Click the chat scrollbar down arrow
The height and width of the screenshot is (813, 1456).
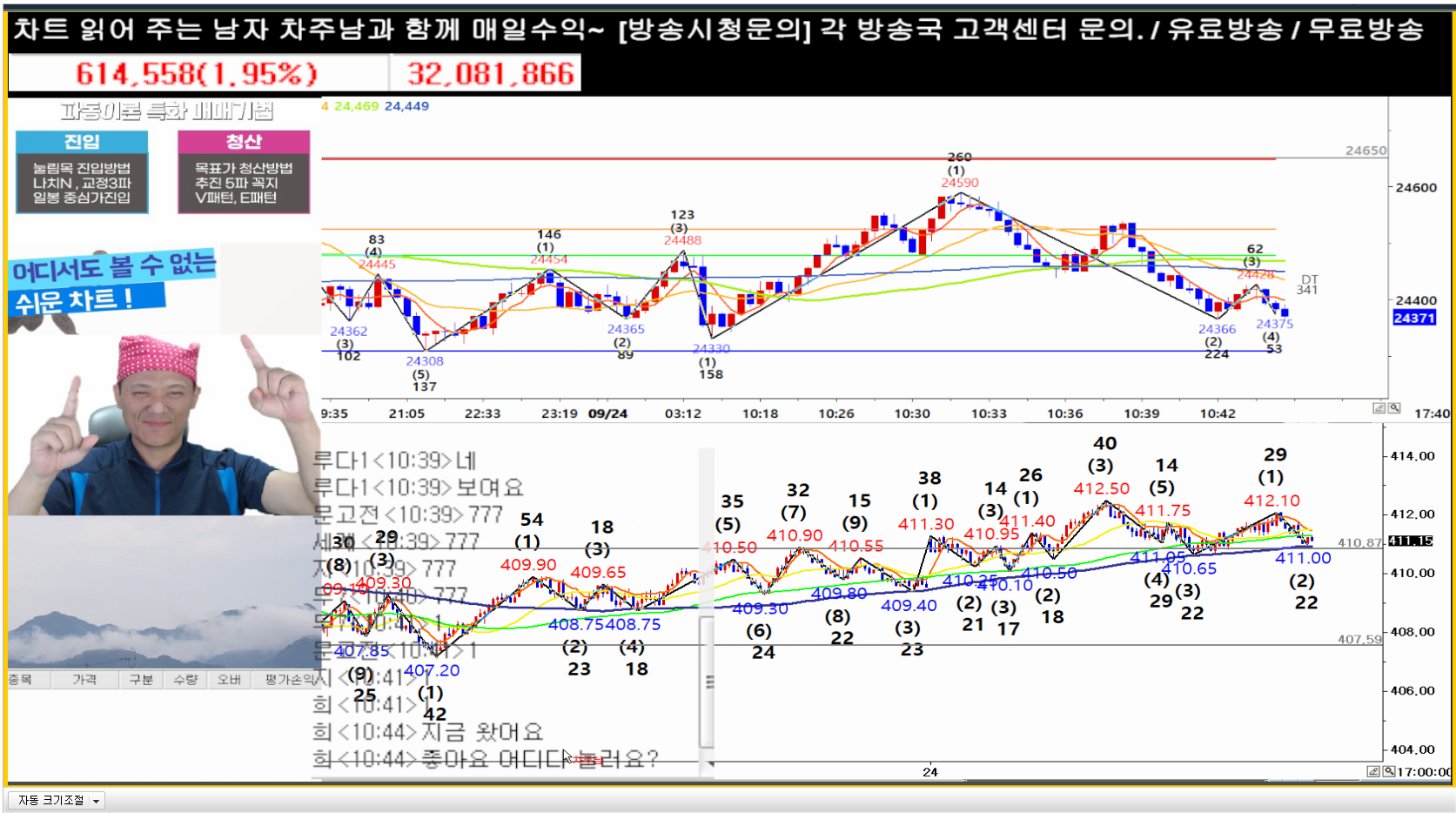[711, 764]
